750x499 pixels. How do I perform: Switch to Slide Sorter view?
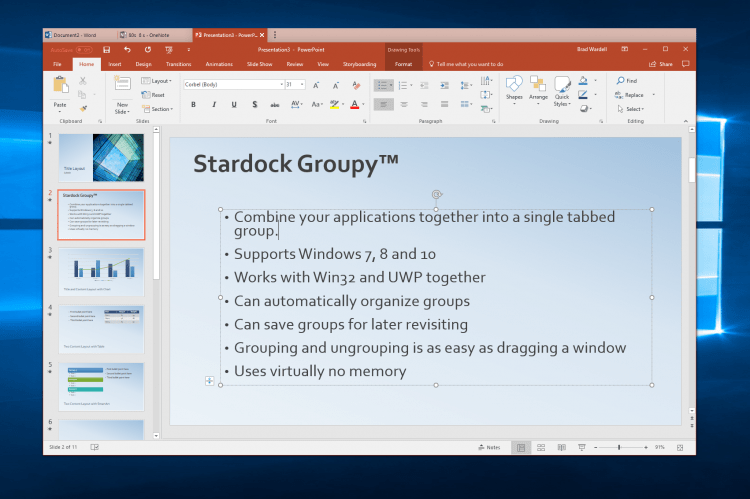coord(541,447)
